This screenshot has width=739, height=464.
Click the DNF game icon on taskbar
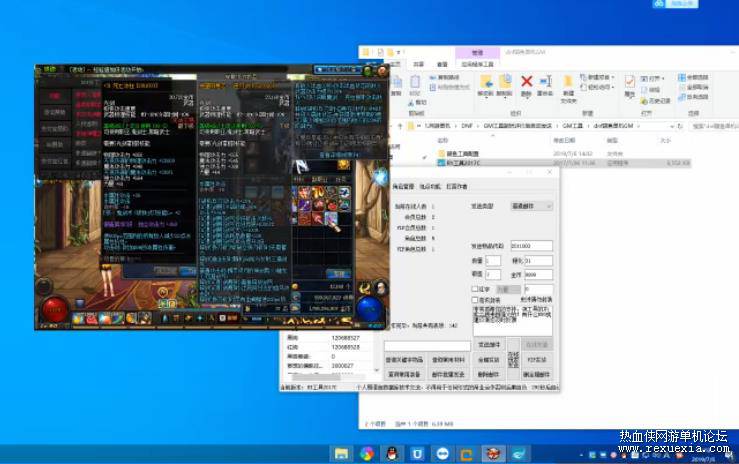click(x=493, y=454)
